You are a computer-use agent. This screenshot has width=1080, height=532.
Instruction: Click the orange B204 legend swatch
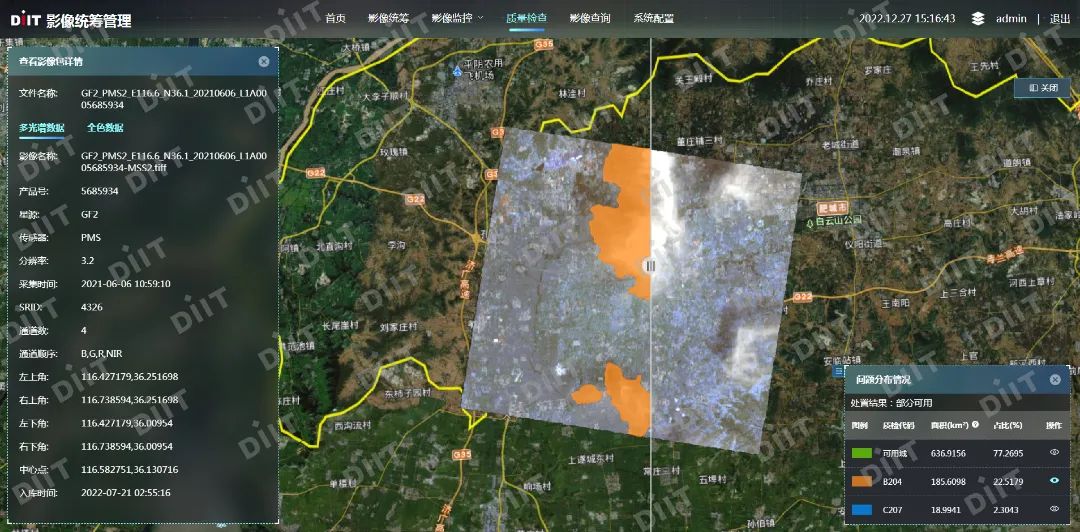click(862, 481)
